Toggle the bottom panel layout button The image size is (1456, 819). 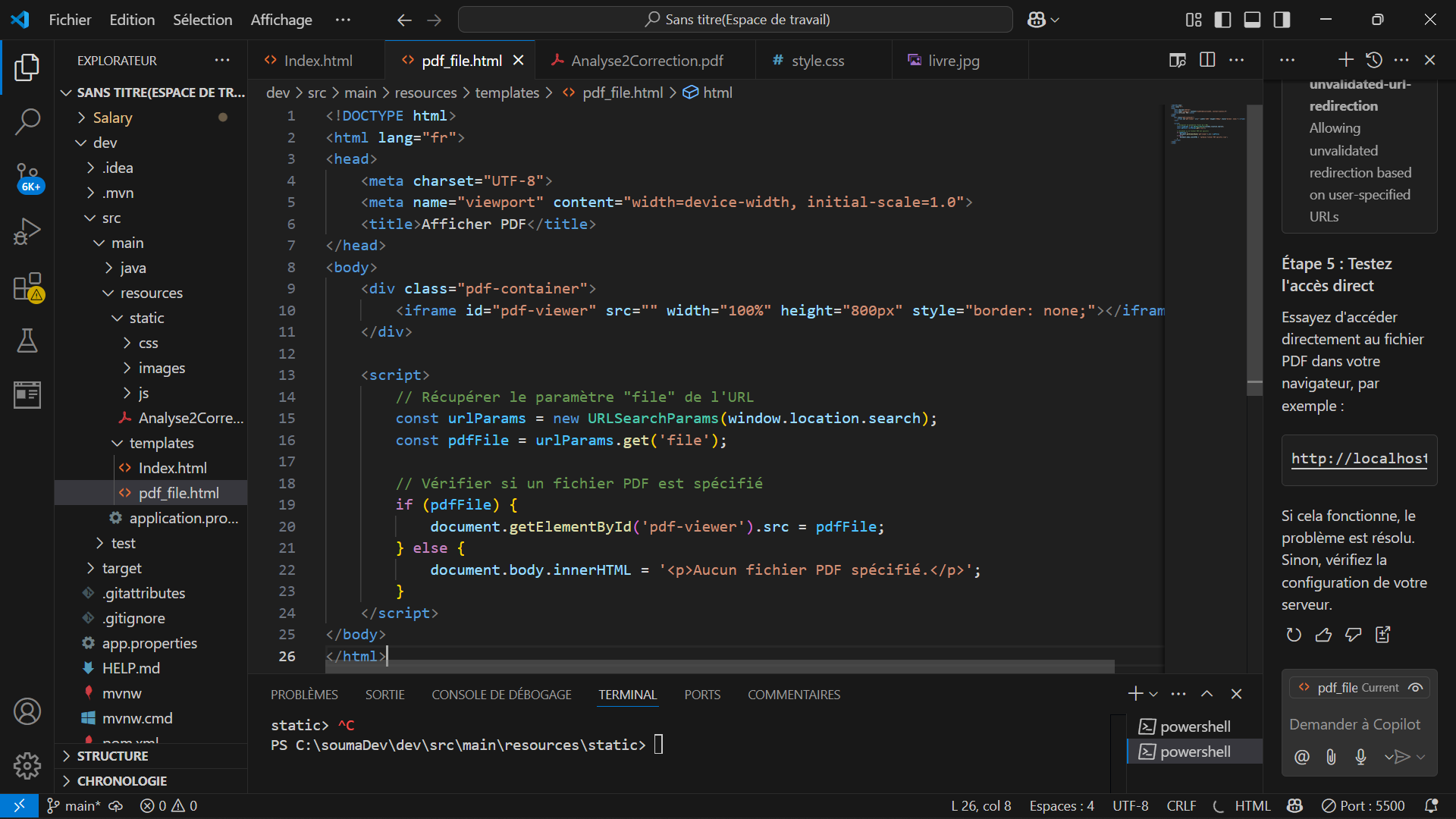pyautogui.click(x=1252, y=20)
